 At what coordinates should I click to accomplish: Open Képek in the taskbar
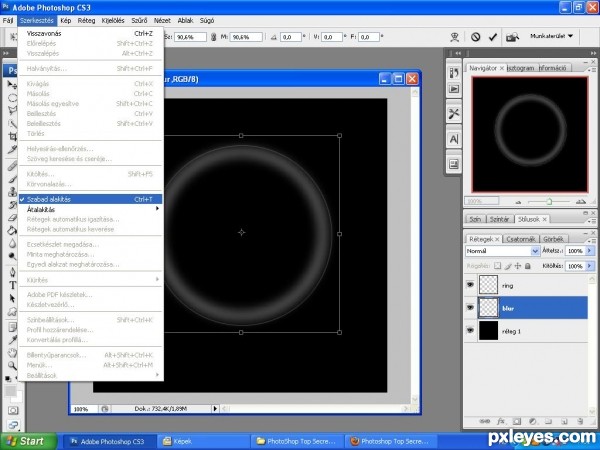[x=204, y=441]
